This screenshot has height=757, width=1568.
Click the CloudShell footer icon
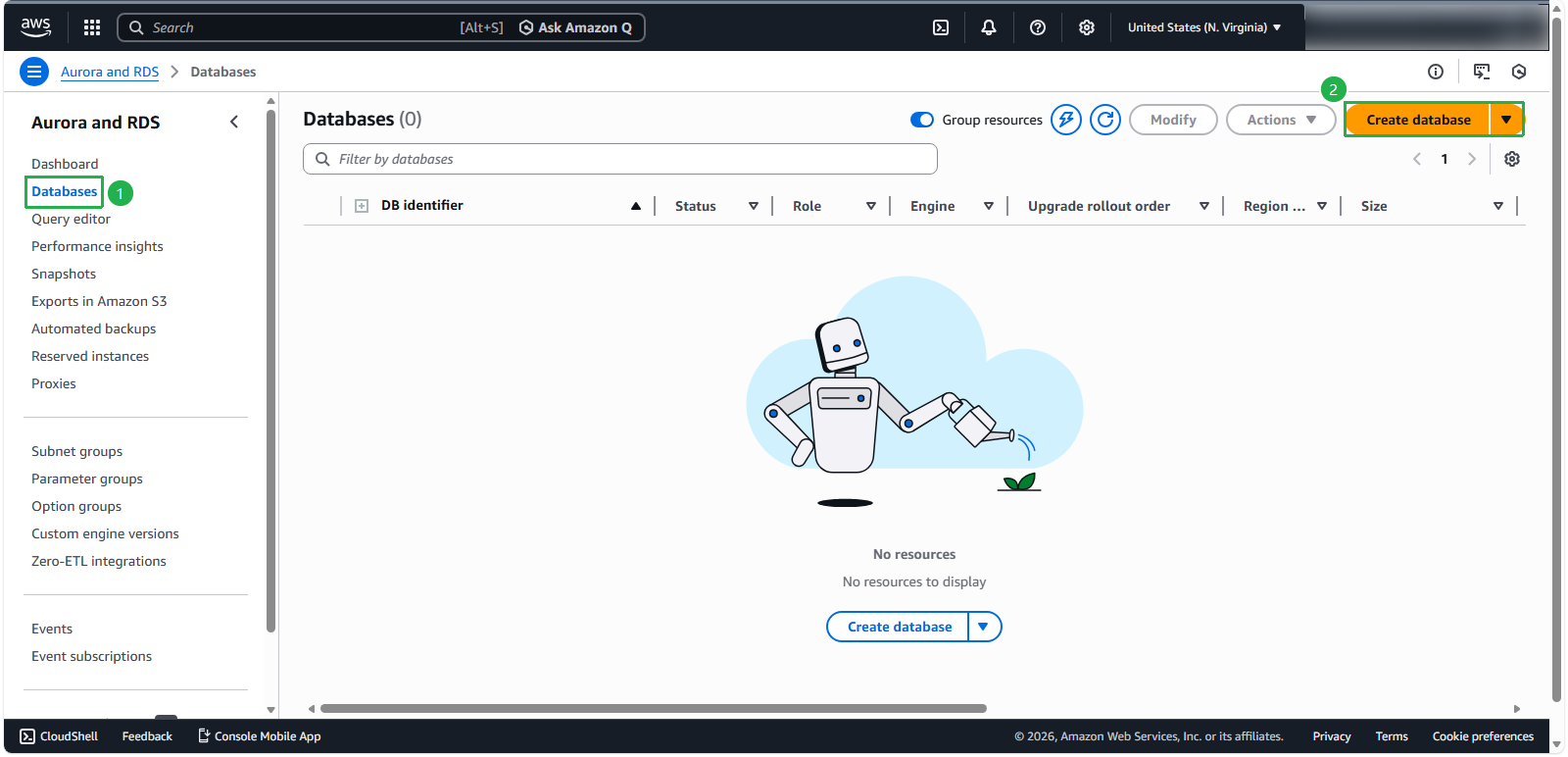(x=27, y=736)
